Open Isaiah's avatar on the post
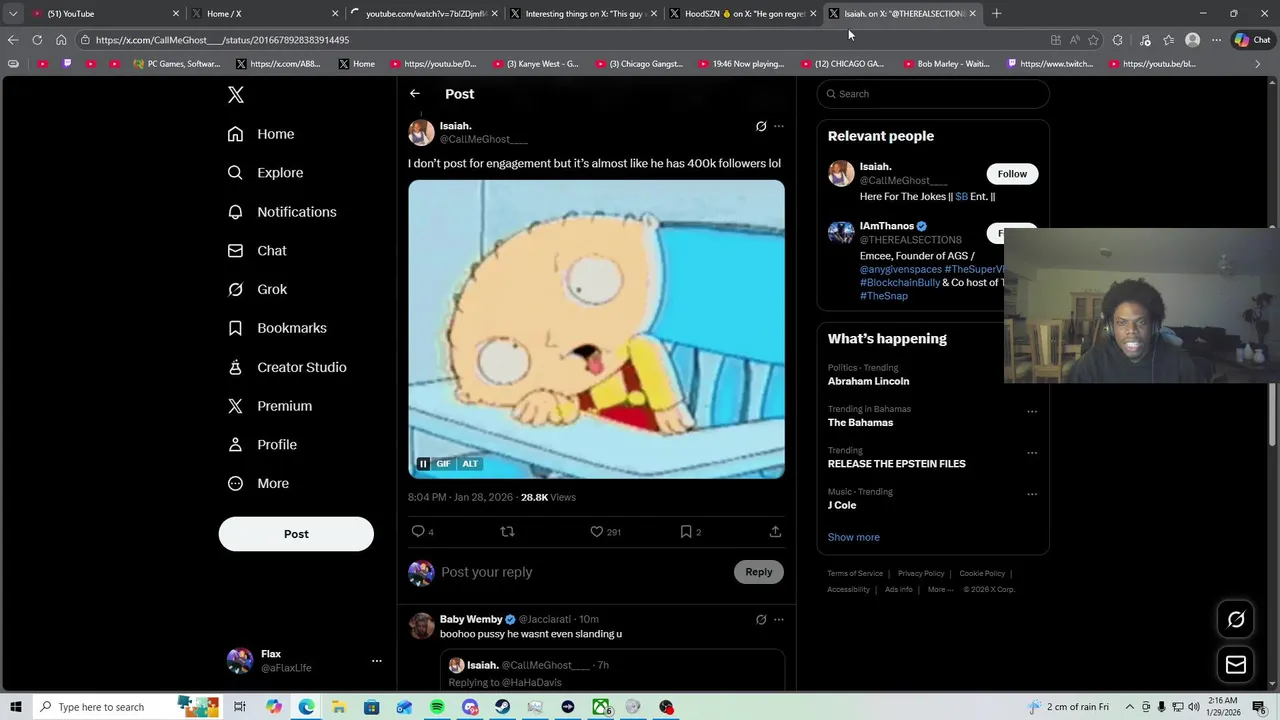Screen dimensions: 1280x720 click(x=421, y=132)
